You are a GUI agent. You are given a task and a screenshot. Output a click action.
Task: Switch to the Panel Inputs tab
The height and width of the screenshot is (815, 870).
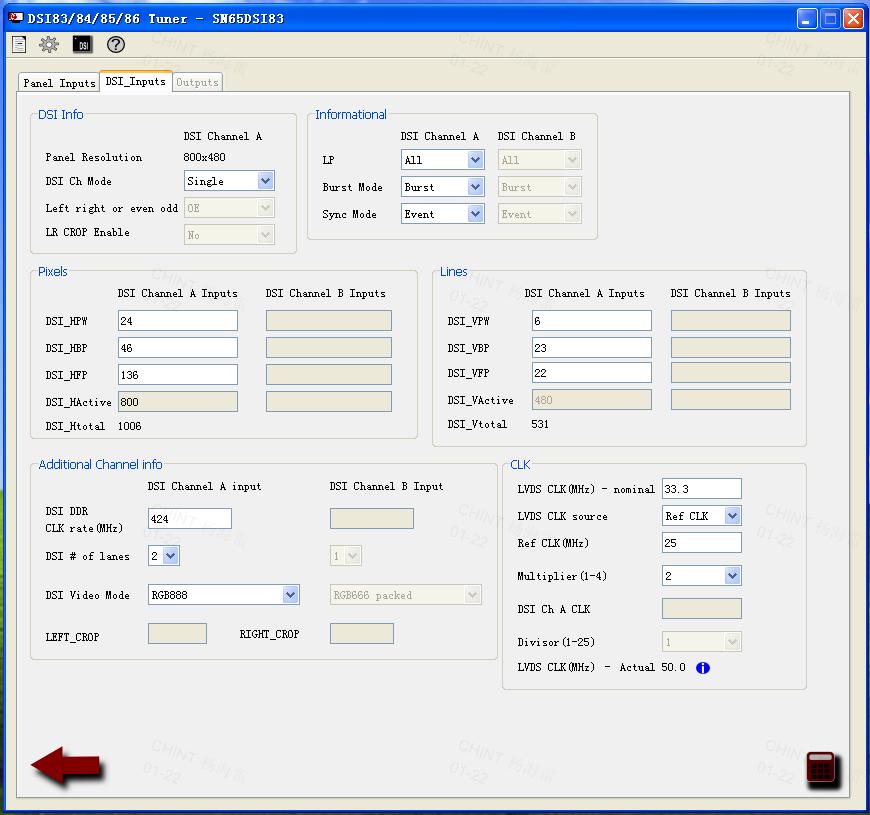pyautogui.click(x=59, y=83)
